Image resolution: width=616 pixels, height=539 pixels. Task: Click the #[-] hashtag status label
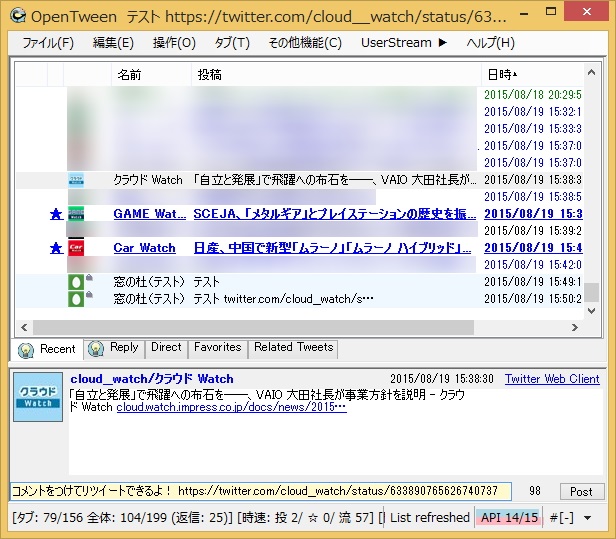coord(561,518)
